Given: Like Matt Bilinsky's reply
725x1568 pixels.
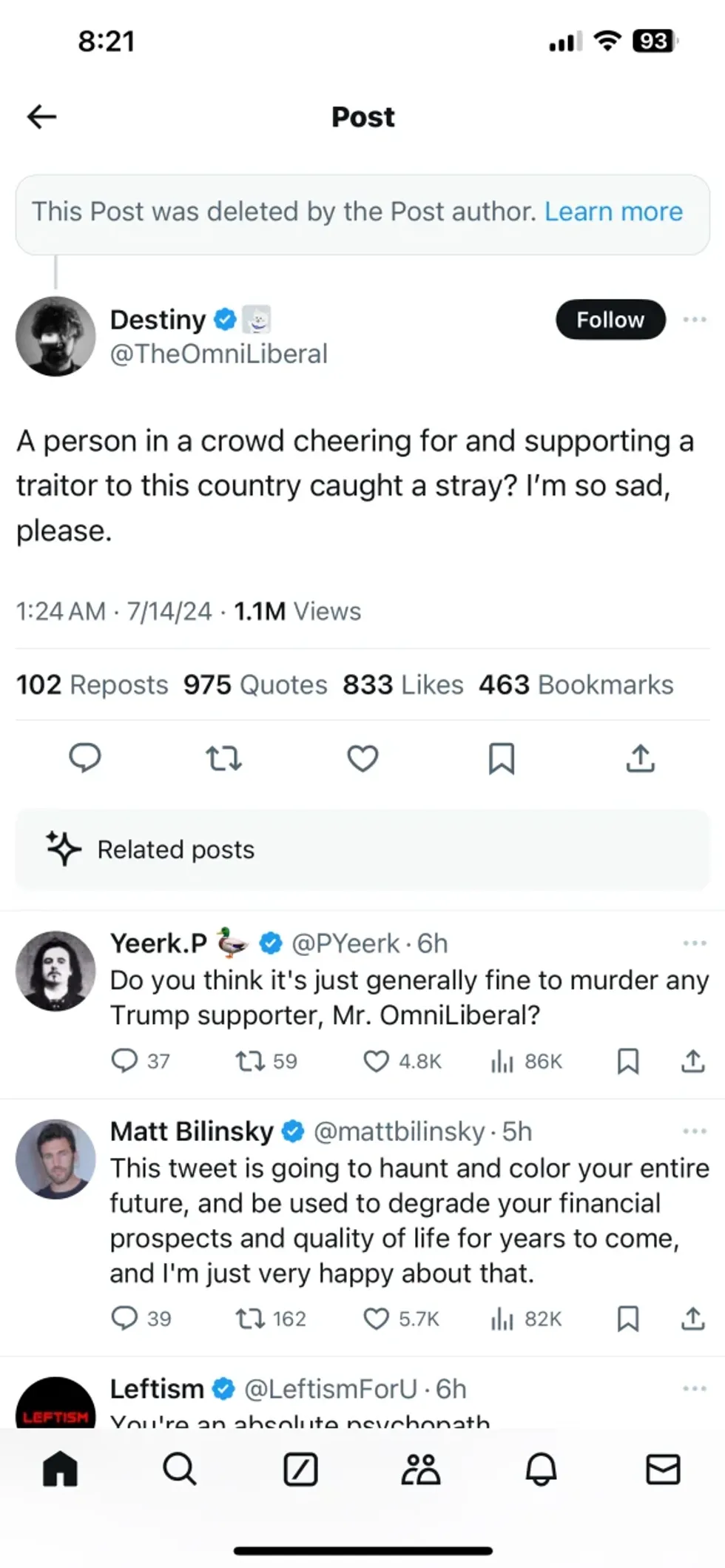Looking at the screenshot, I should coord(376,1319).
